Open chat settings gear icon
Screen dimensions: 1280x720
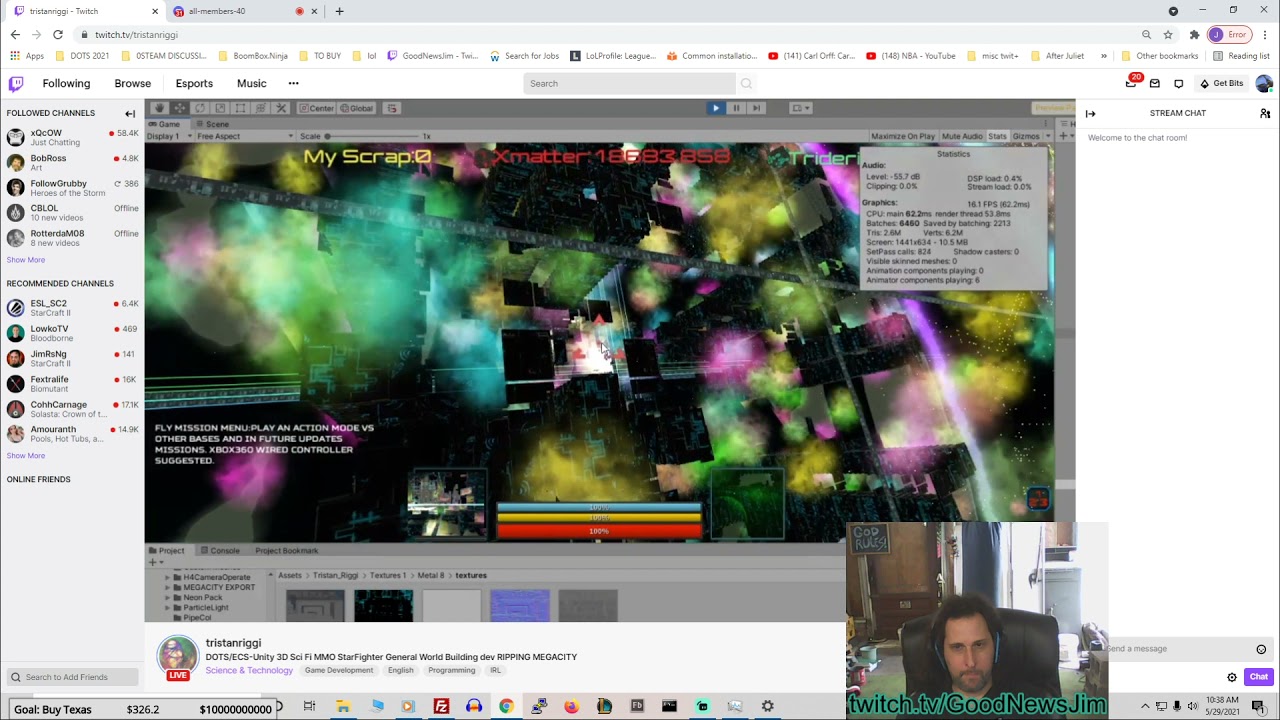point(1232,677)
